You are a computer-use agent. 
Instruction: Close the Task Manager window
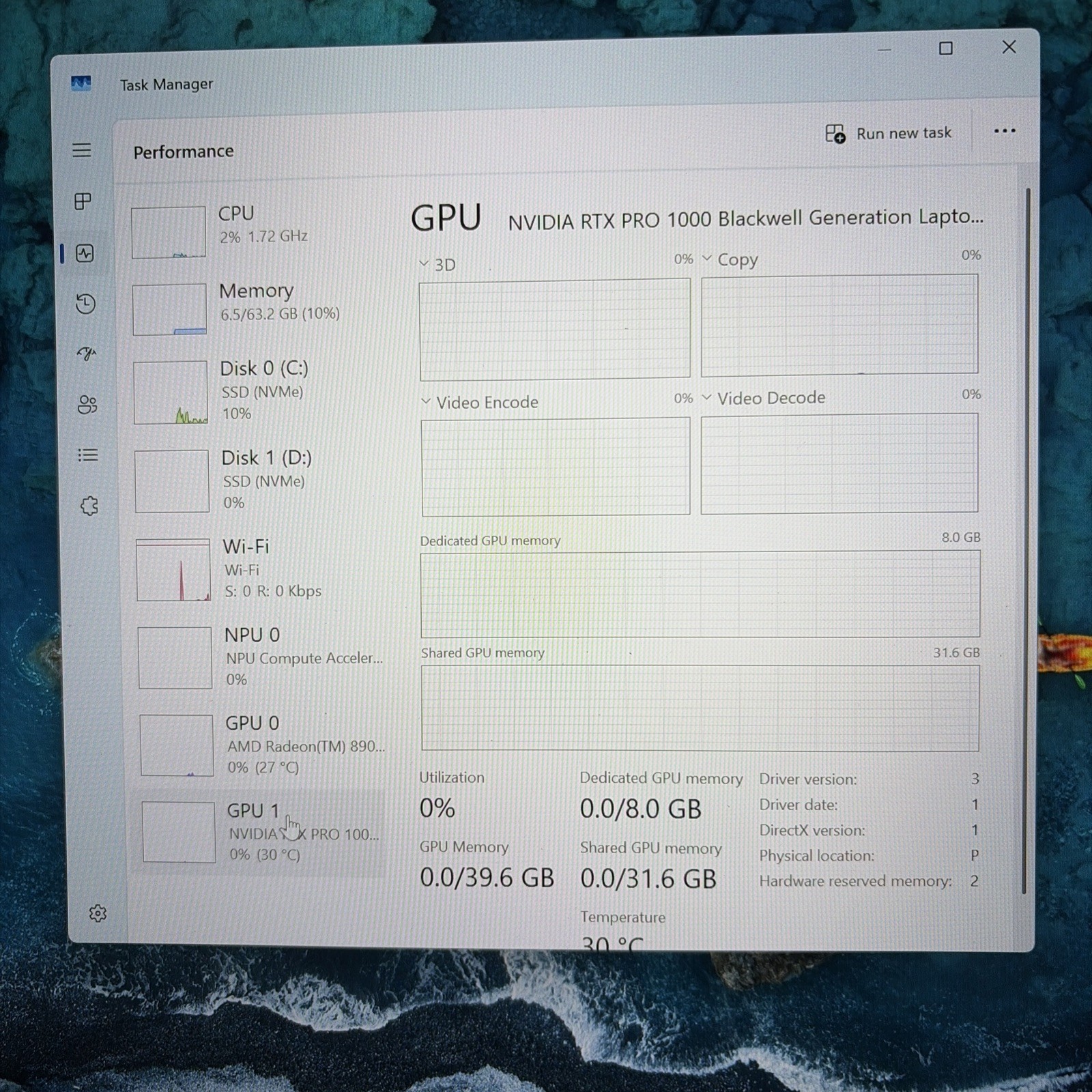[1009, 47]
